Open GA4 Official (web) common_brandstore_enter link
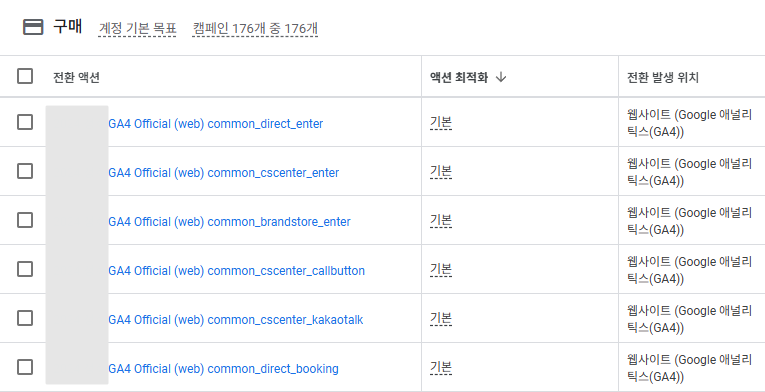The width and height of the screenshot is (765, 392). point(229,222)
